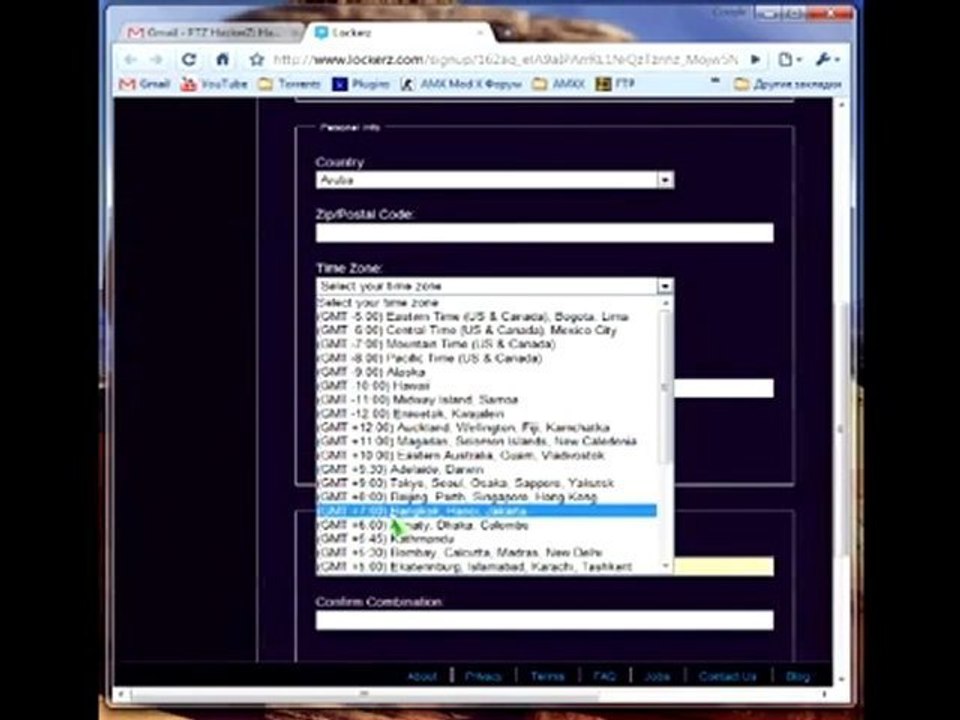Choose 'Select your time zone' option
960x720 pixels.
click(x=487, y=302)
